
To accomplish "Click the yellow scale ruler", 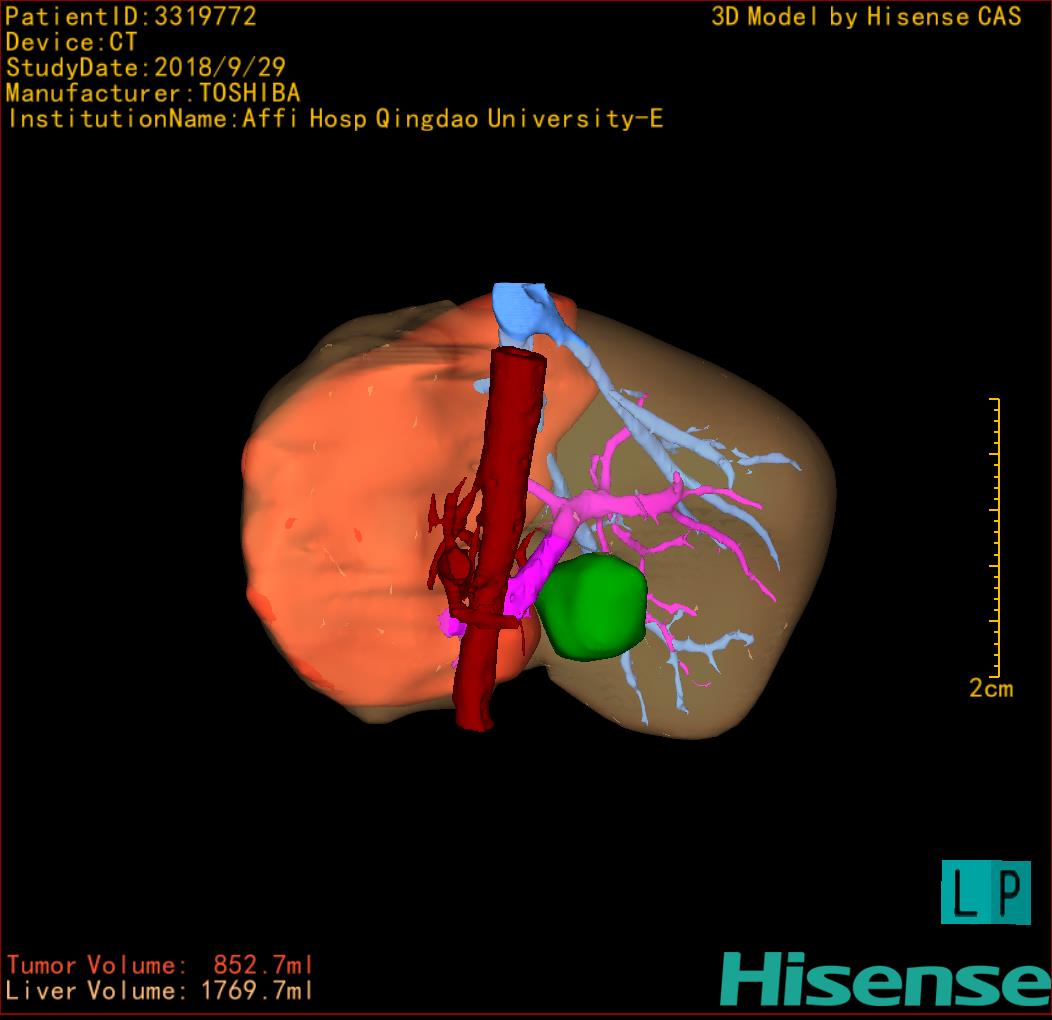I will tap(994, 536).
